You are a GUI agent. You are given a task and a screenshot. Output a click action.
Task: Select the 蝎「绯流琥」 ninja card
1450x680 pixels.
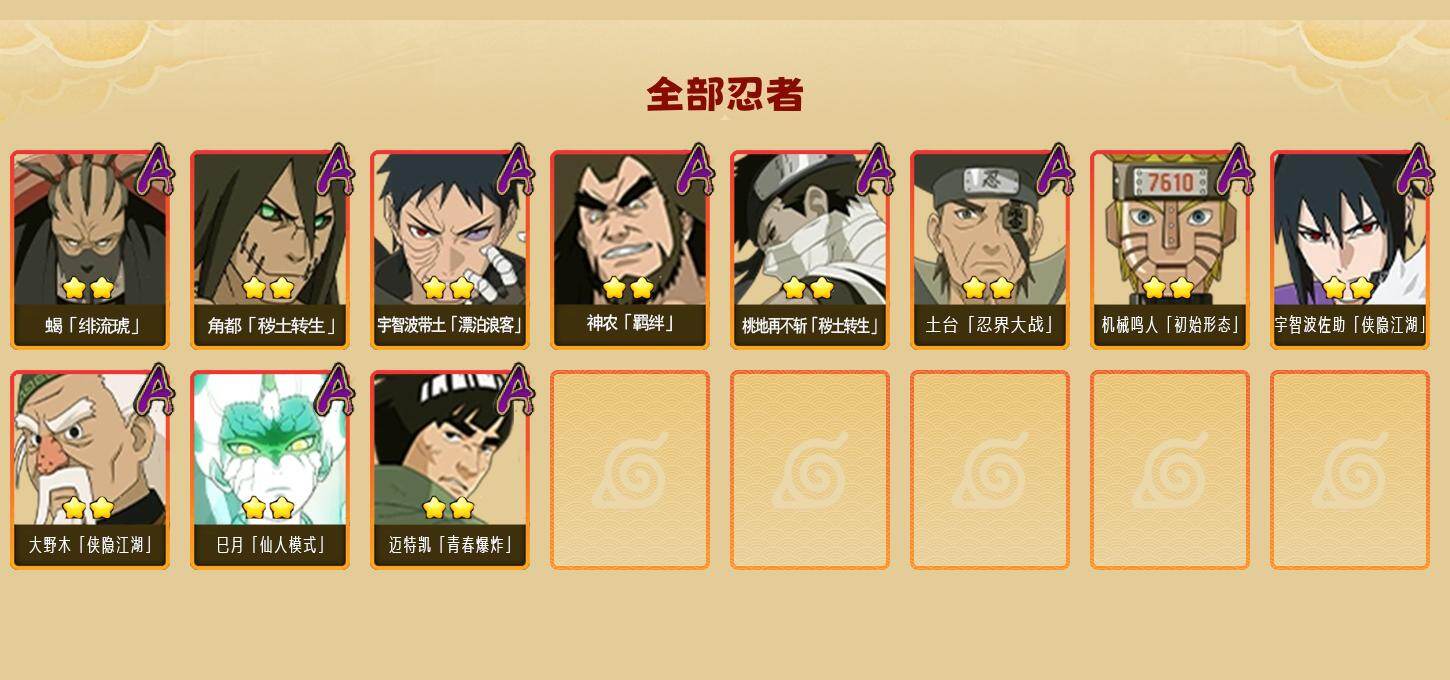(90, 250)
